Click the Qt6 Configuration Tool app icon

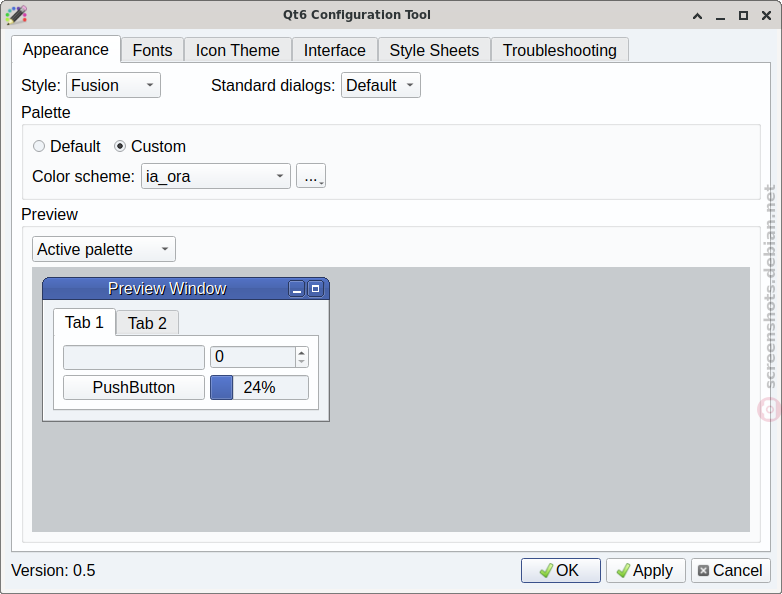pos(16,15)
